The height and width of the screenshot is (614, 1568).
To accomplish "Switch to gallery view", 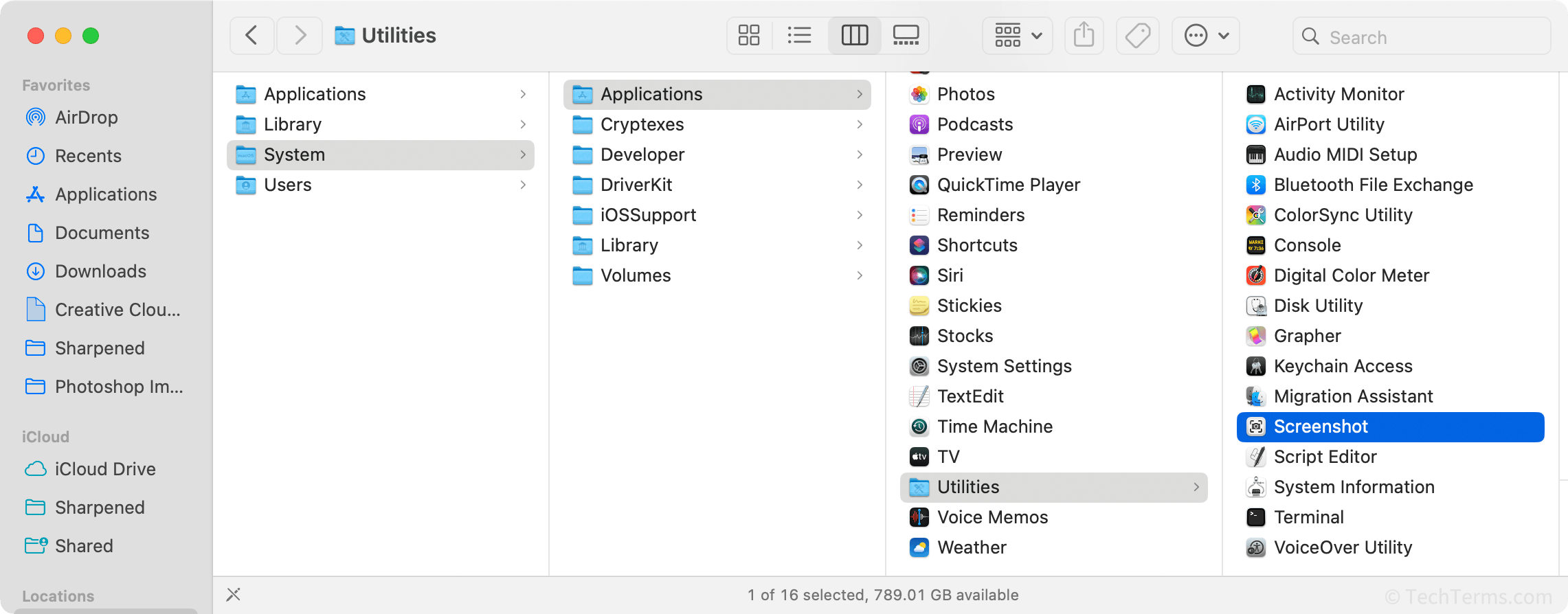I will click(906, 36).
